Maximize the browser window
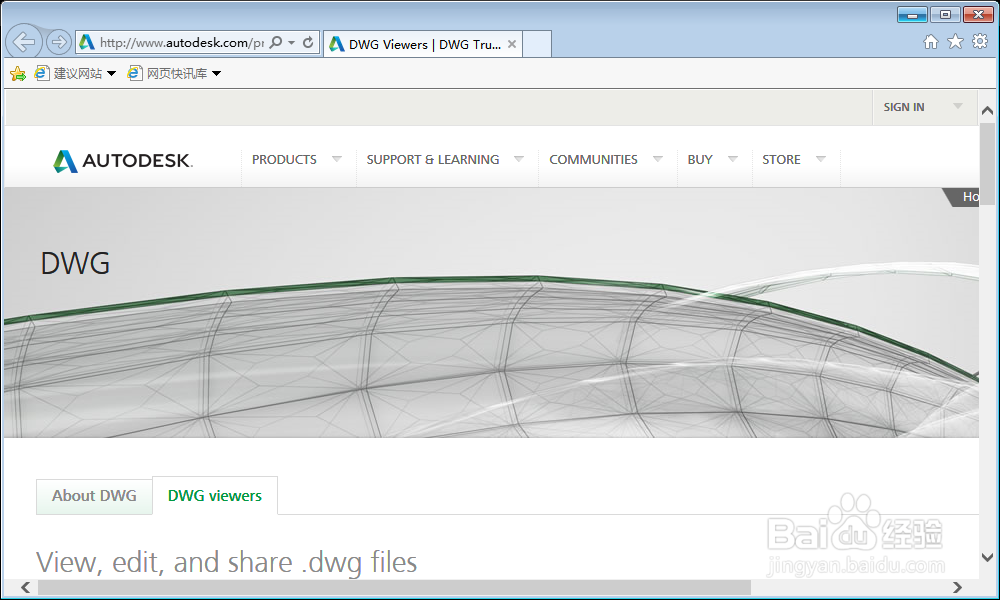Viewport: 1000px width, 600px height. (945, 14)
